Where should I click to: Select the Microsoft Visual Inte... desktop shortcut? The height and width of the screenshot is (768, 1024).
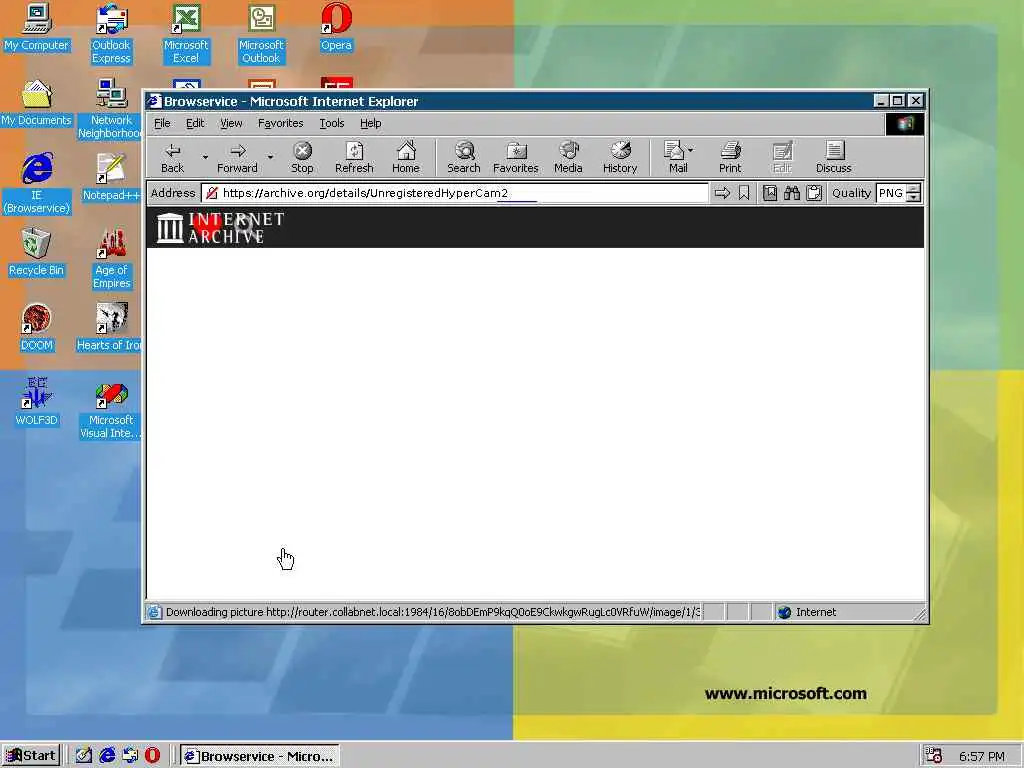(110, 411)
